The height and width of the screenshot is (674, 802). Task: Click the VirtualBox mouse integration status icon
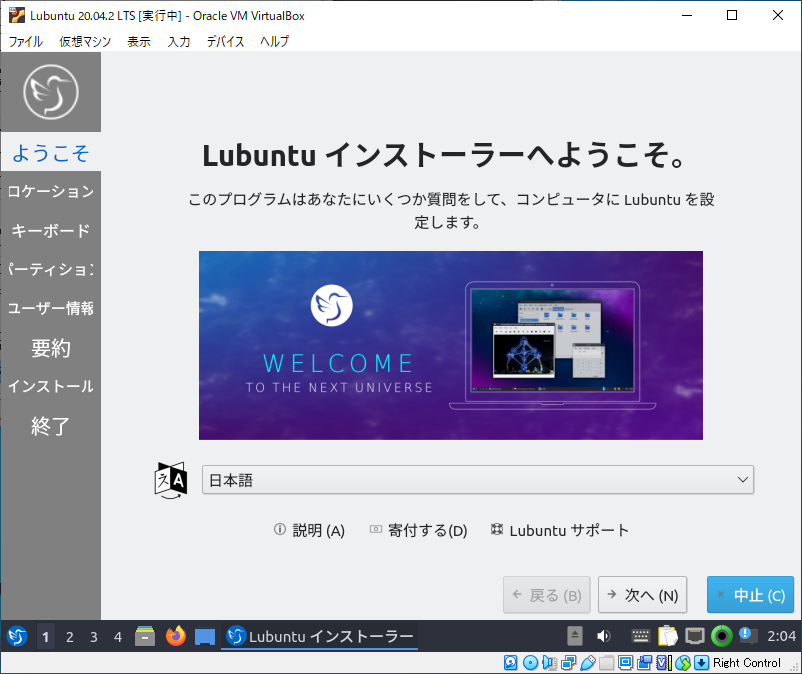[683, 663]
